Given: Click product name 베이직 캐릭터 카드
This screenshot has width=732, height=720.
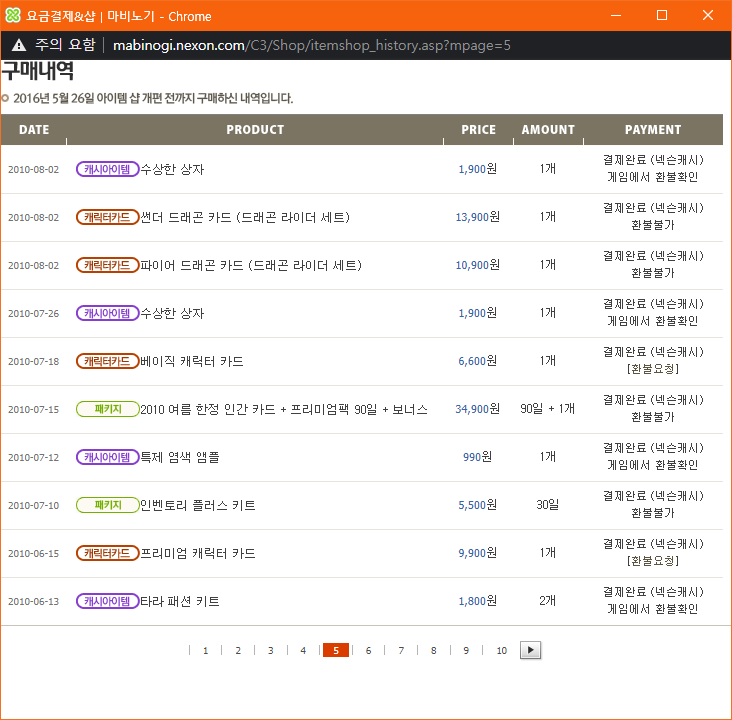Looking at the screenshot, I should [x=192, y=361].
